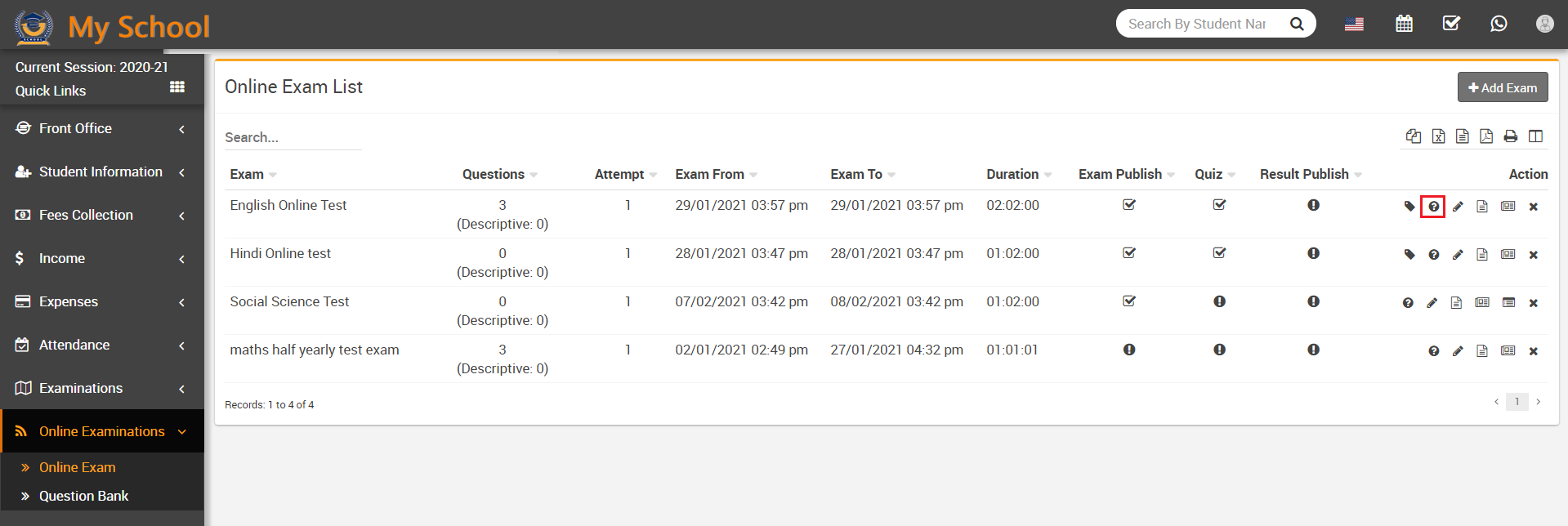Edit Hindi Online test with pencil icon
1568x526 pixels.
coord(1458,255)
